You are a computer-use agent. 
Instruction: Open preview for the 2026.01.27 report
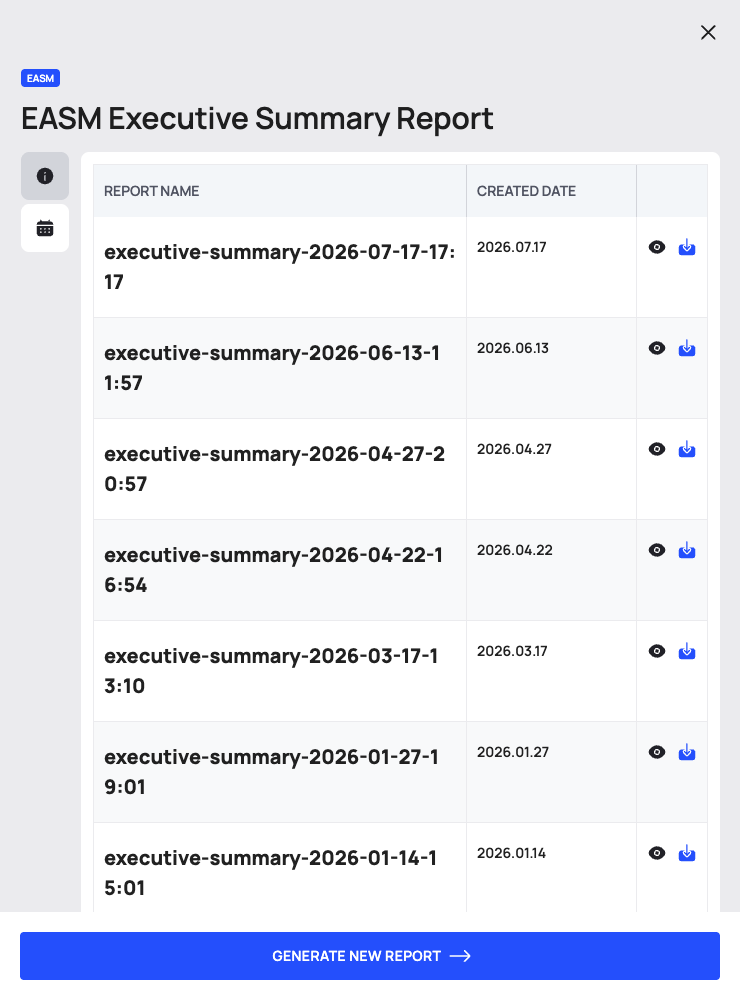point(656,752)
